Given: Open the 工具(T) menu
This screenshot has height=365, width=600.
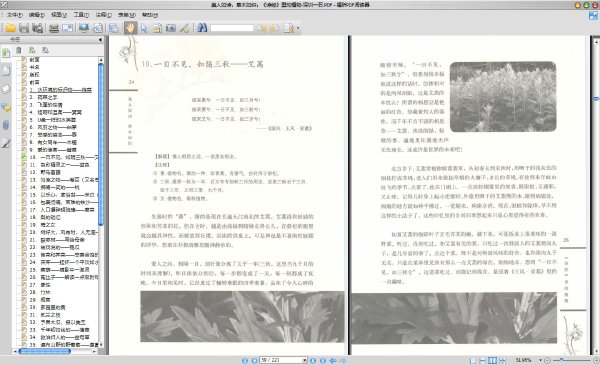Looking at the screenshot, I should pos(81,15).
